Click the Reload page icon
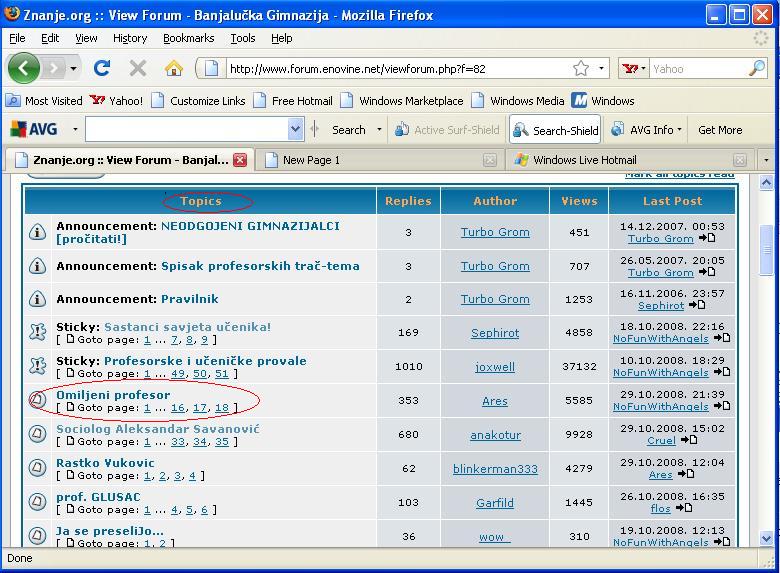Image resolution: width=780 pixels, height=573 pixels. click(101, 69)
